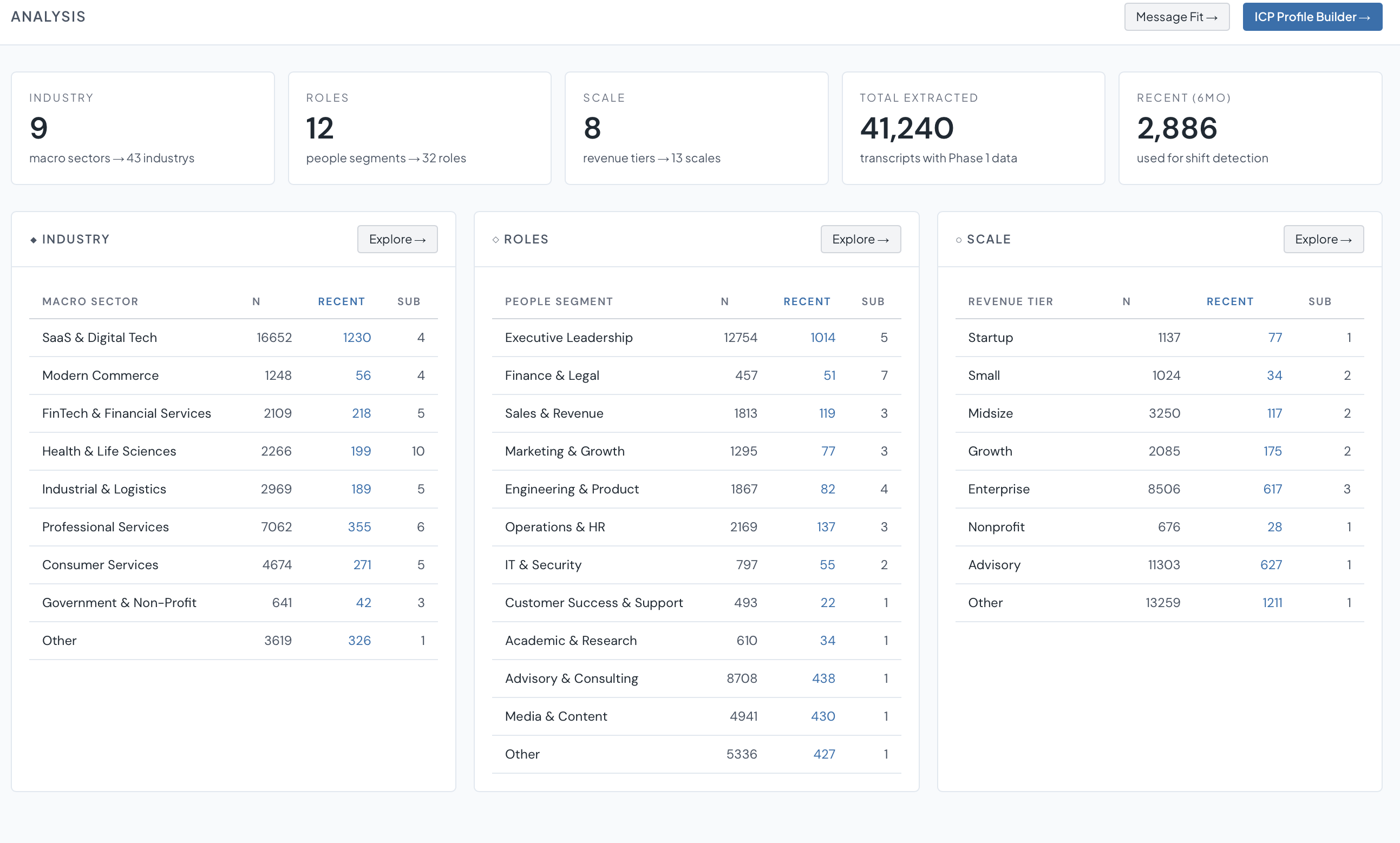The height and width of the screenshot is (843, 1400).
Task: Select the Operations & HR row
Action: pyautogui.click(x=696, y=526)
